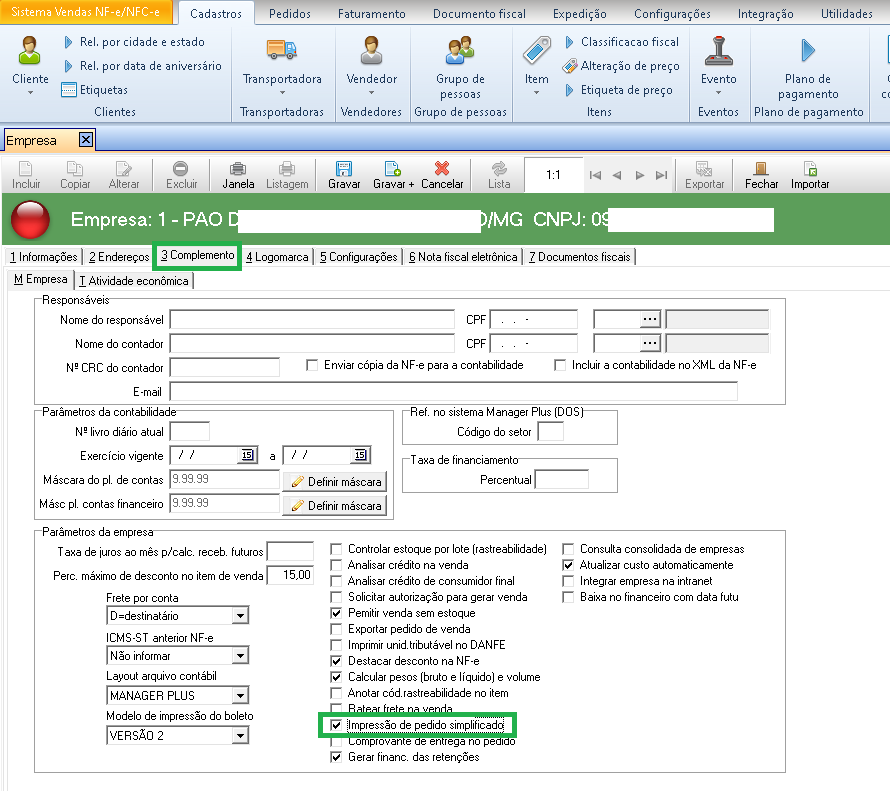Image resolution: width=890 pixels, height=791 pixels.
Task: Click first Definir máscara button
Action: coord(335,482)
